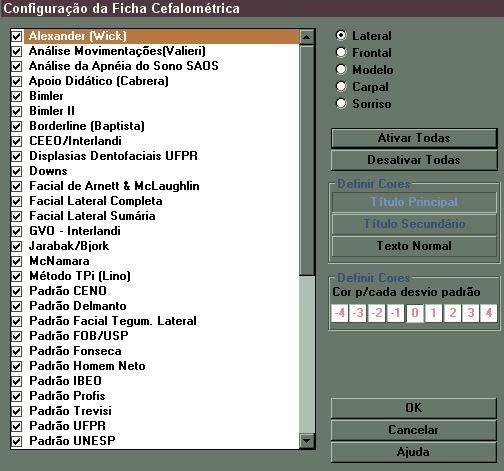Uncheck the McNamara analysis checkbox
Viewport: 504px width, 471px height.
(x=17, y=261)
